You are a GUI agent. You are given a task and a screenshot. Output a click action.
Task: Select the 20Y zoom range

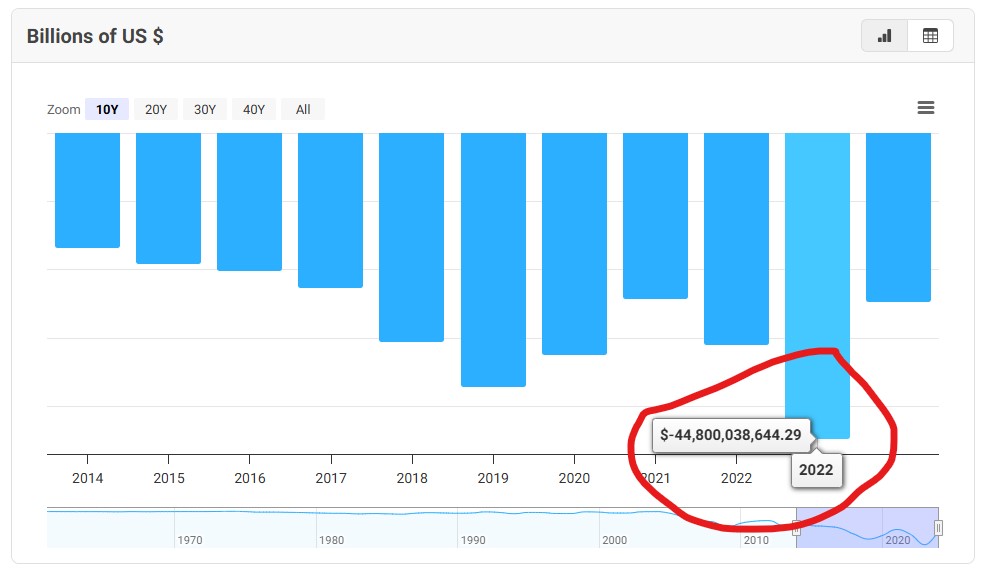point(156,110)
